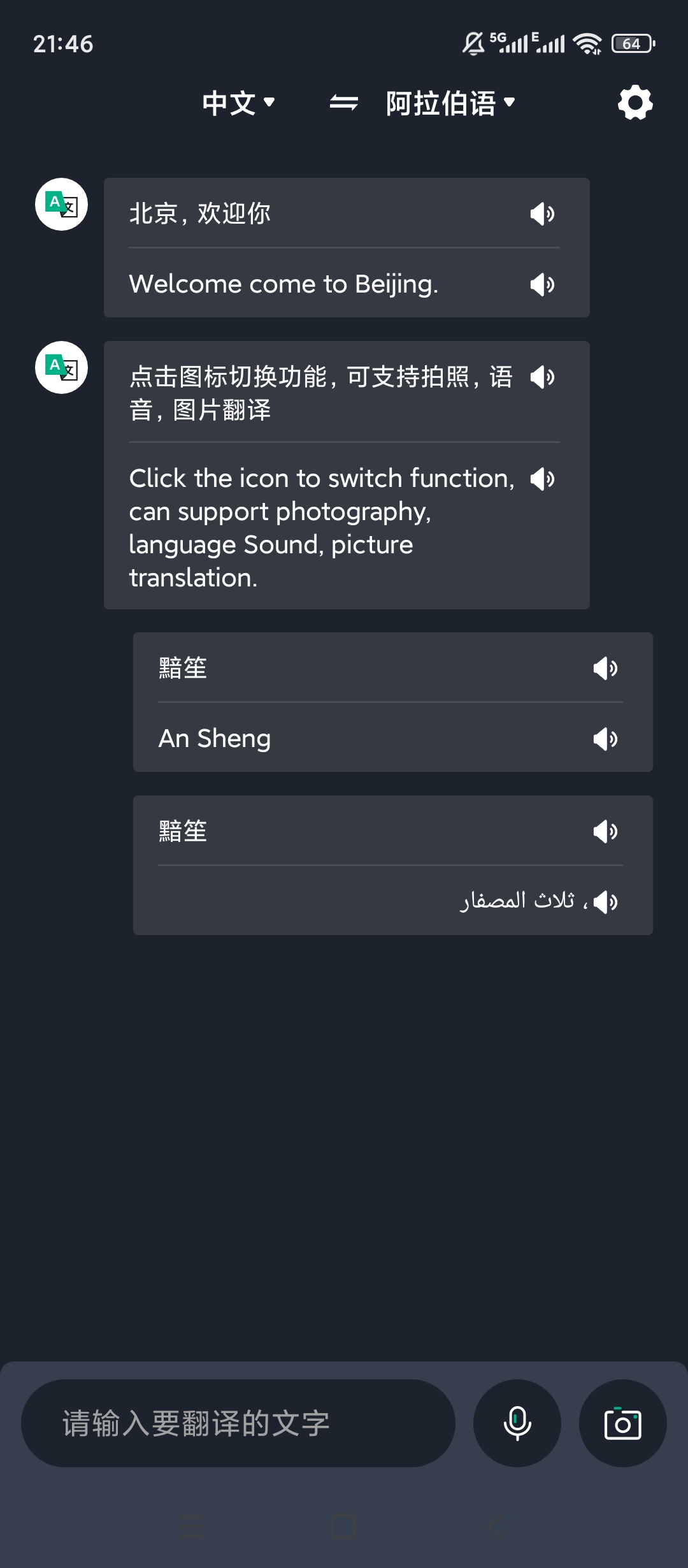The width and height of the screenshot is (688, 1568).
Task: Open the camera photo translation
Action: point(622,1423)
